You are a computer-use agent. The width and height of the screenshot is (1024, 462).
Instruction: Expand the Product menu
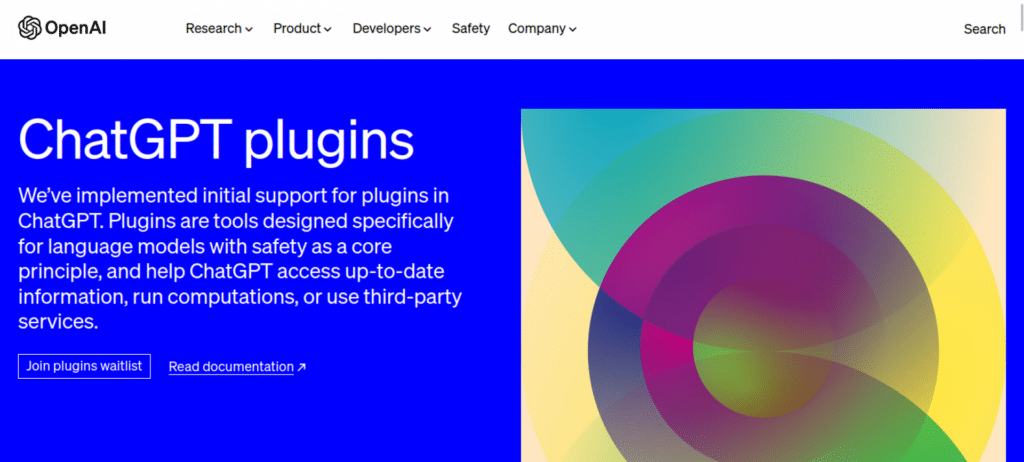click(x=302, y=29)
